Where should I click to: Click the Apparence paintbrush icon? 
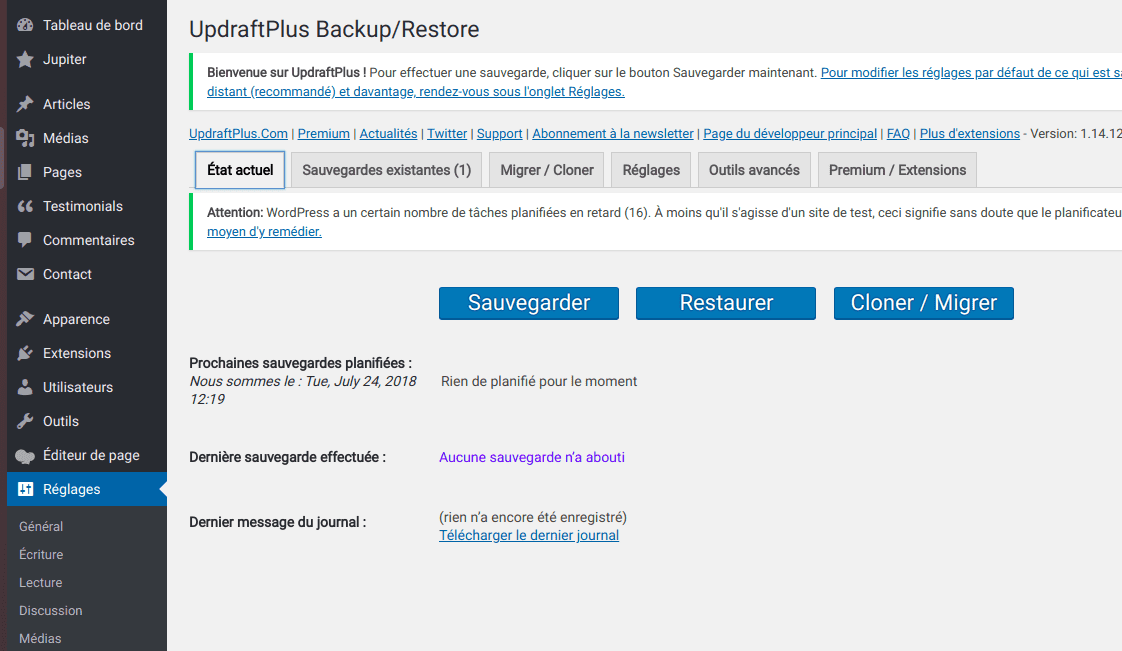point(26,319)
